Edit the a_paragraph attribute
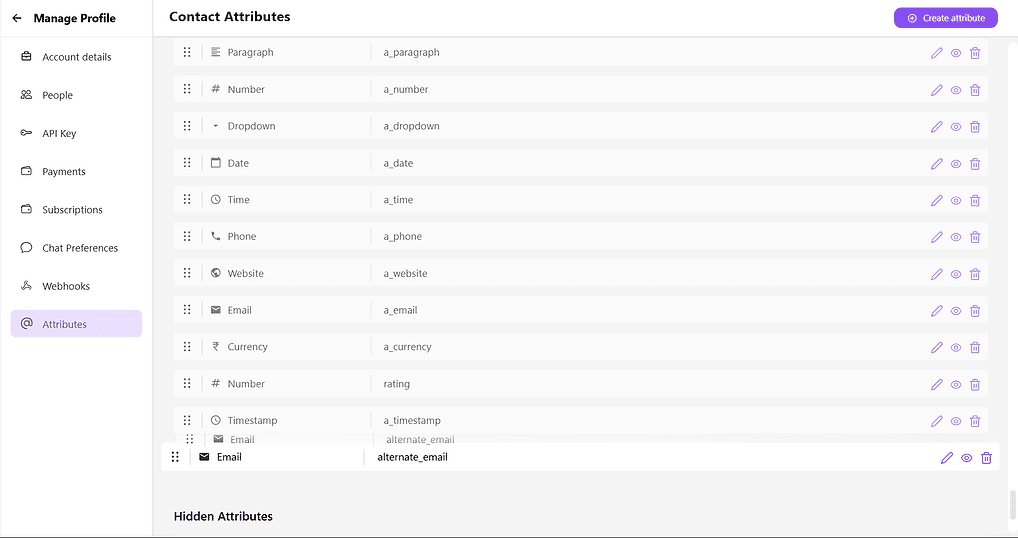Image resolution: width=1018 pixels, height=538 pixels. tap(936, 53)
